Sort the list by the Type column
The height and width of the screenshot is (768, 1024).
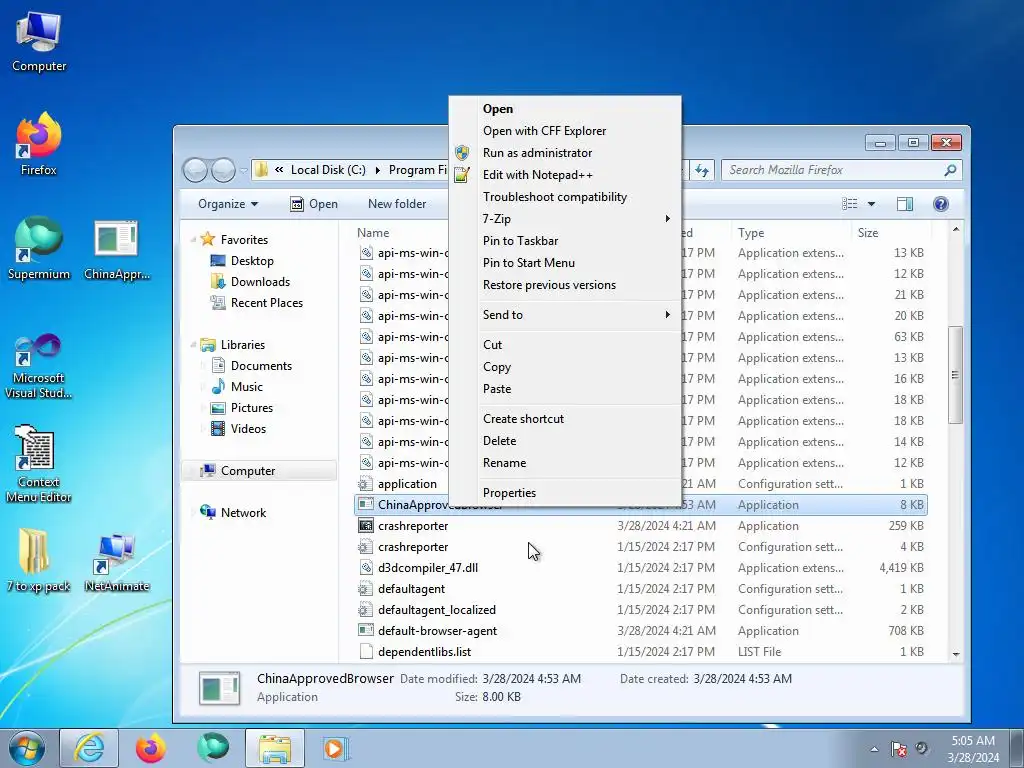pyautogui.click(x=790, y=232)
